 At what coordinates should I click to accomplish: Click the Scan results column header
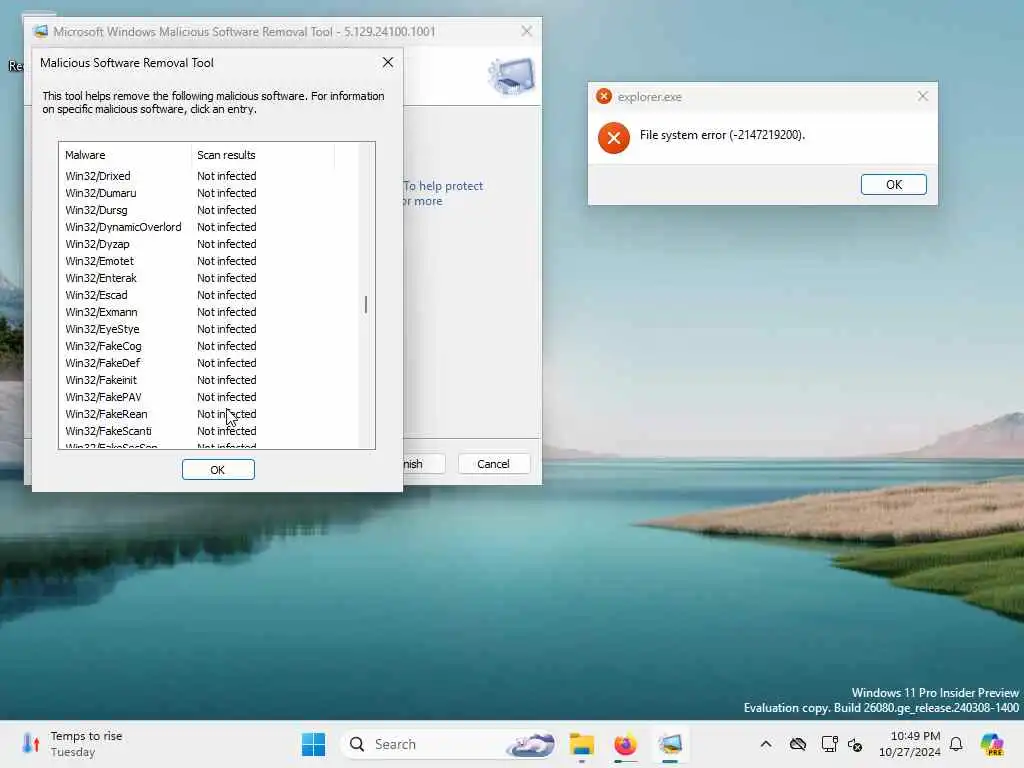coord(263,155)
